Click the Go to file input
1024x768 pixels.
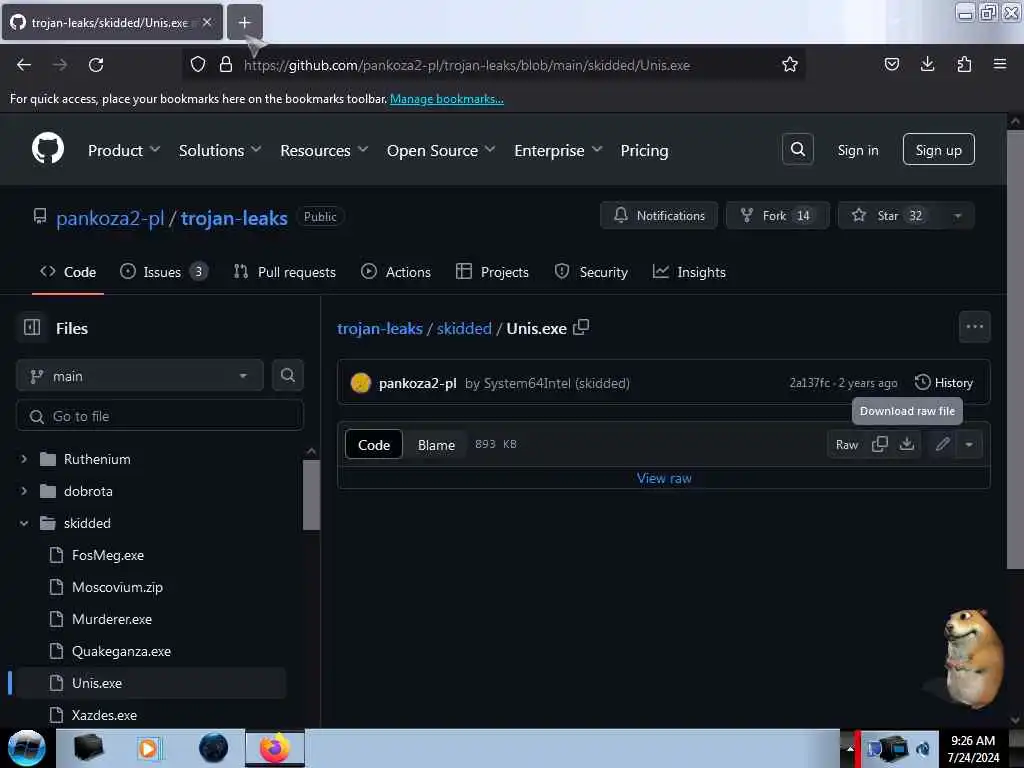pyautogui.click(x=160, y=416)
